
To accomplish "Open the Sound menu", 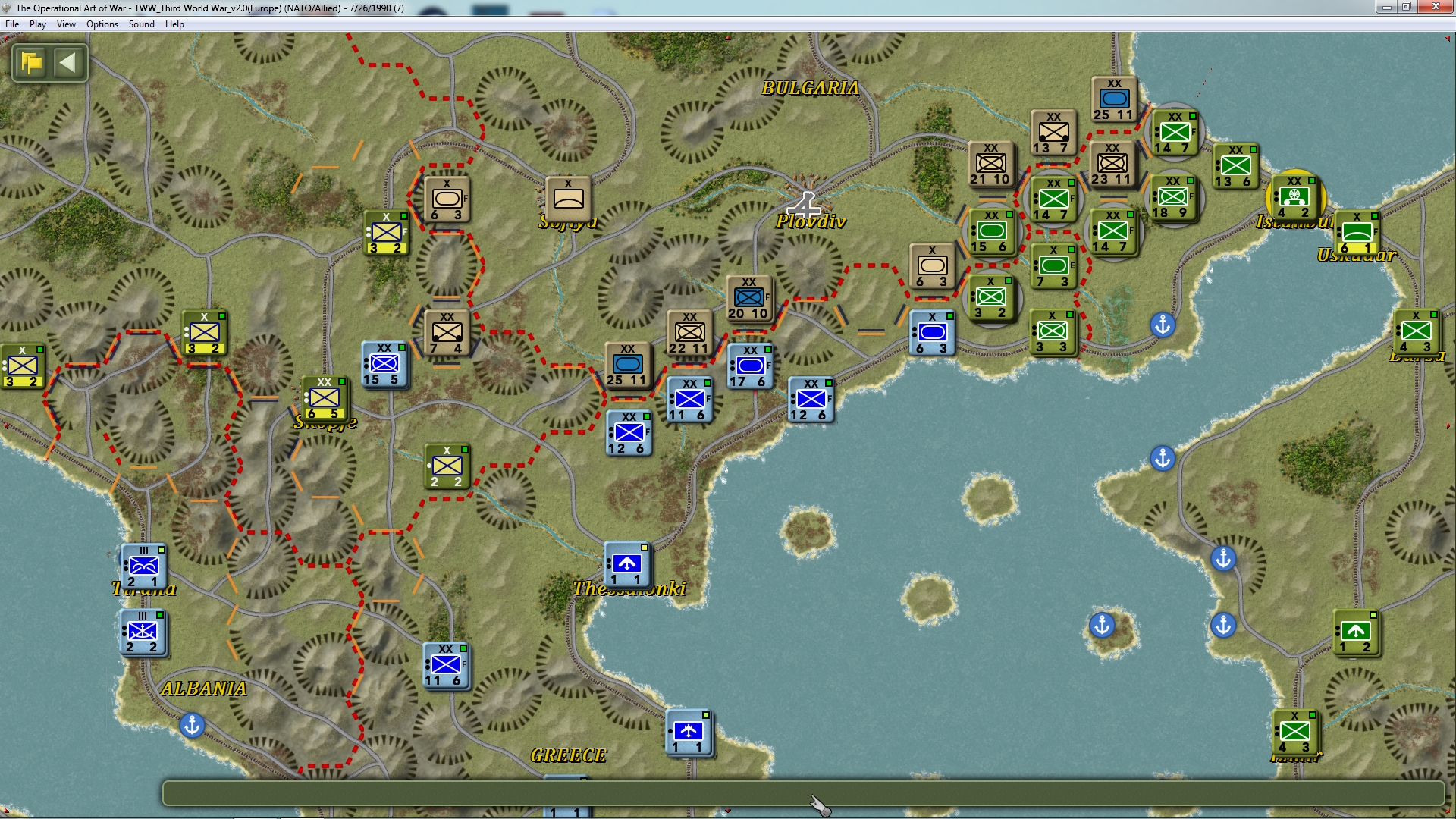I will (x=142, y=24).
